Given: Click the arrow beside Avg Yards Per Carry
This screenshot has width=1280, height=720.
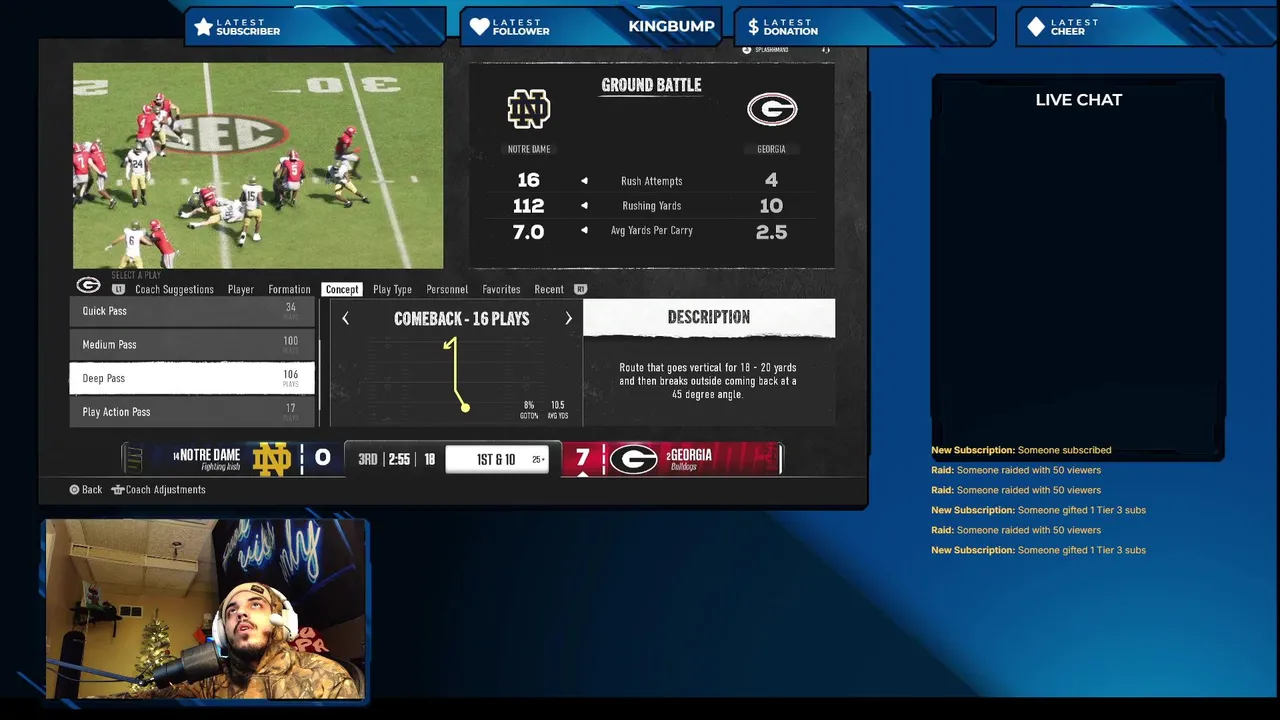Looking at the screenshot, I should click(584, 231).
